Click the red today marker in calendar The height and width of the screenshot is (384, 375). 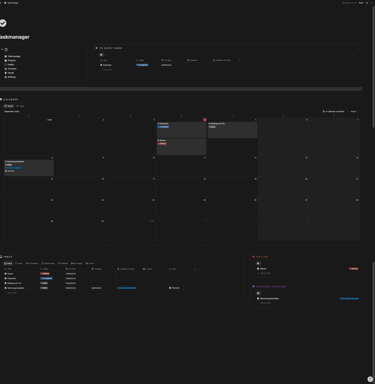(205, 120)
